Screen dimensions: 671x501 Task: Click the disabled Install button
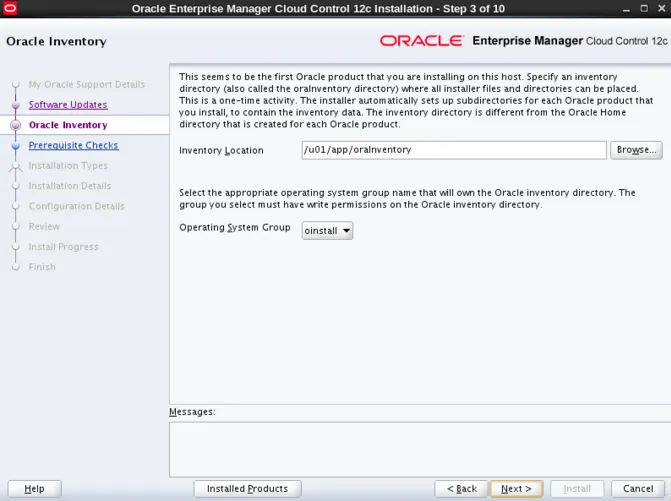[x=577, y=489]
